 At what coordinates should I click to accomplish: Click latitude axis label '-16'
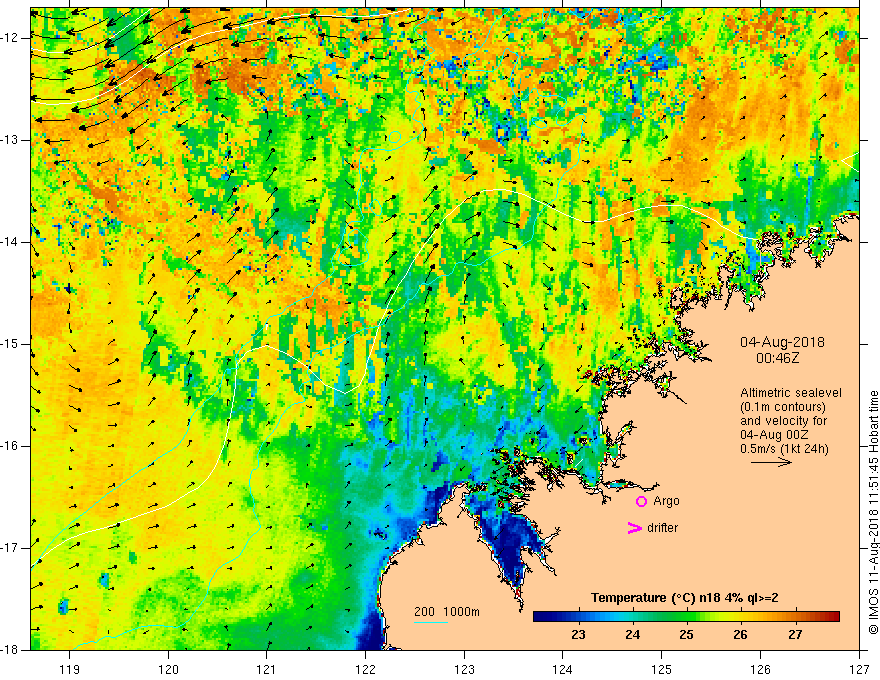coord(11,446)
